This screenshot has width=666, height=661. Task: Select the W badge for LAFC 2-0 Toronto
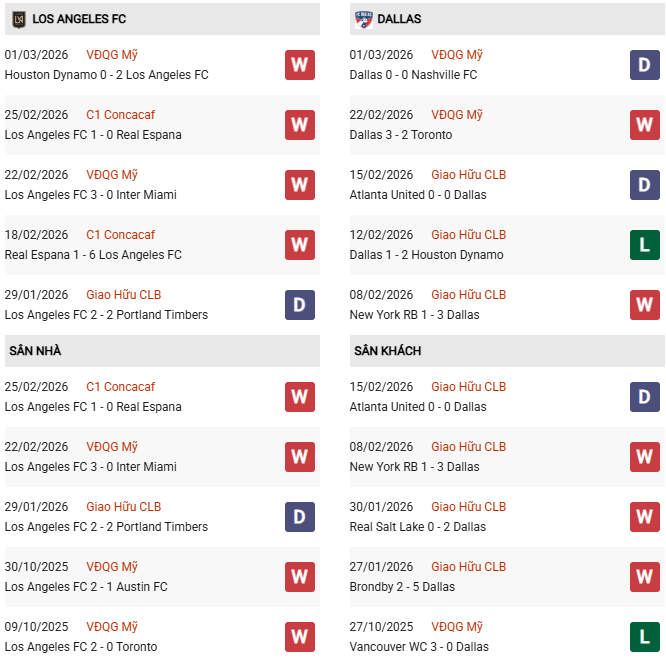pos(299,637)
